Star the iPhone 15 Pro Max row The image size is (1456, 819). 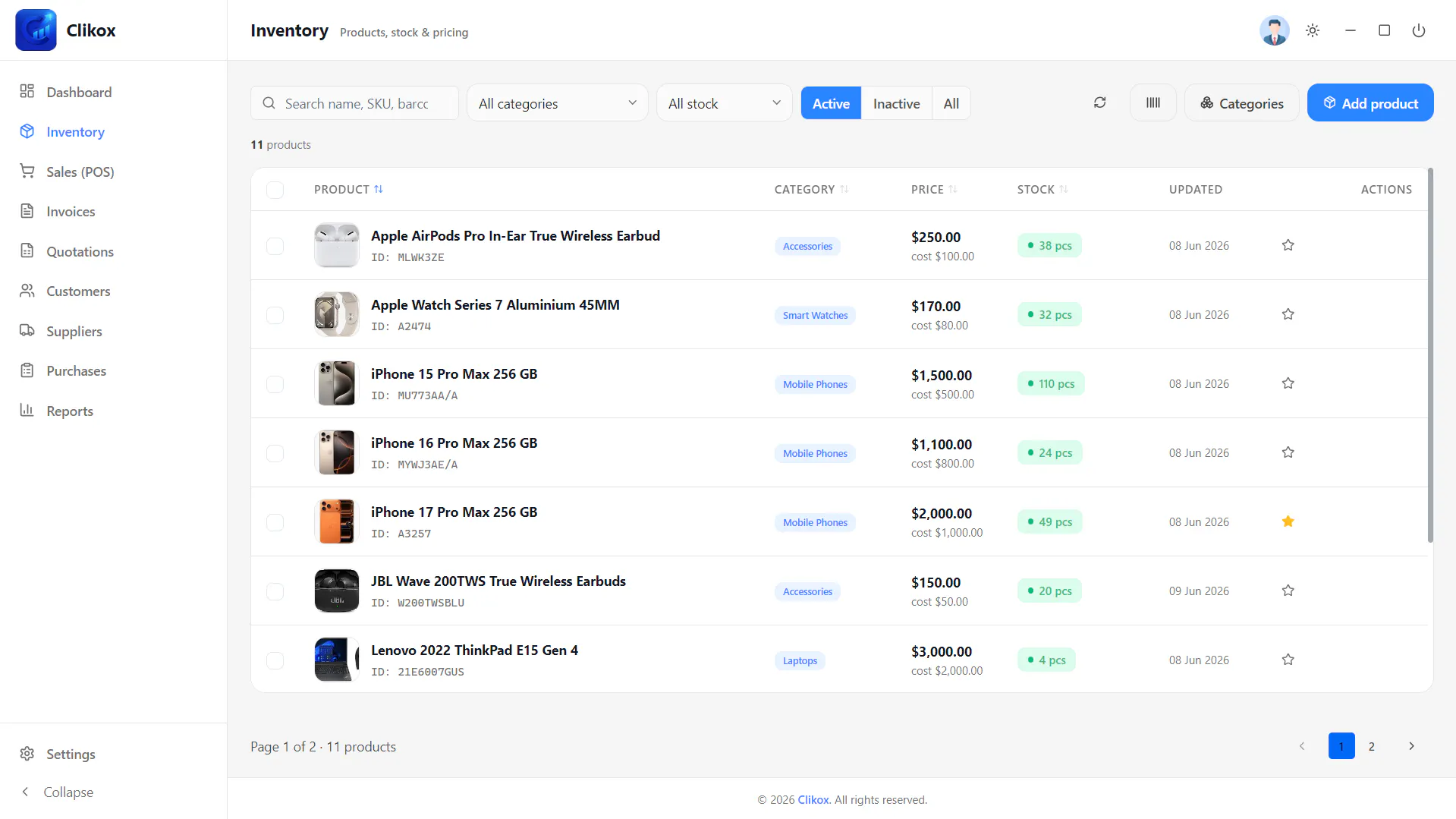tap(1288, 383)
